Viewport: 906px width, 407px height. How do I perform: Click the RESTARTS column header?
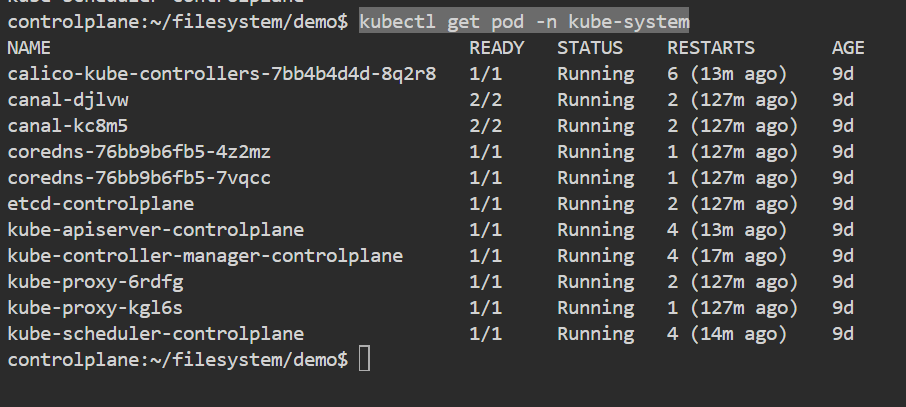click(711, 47)
